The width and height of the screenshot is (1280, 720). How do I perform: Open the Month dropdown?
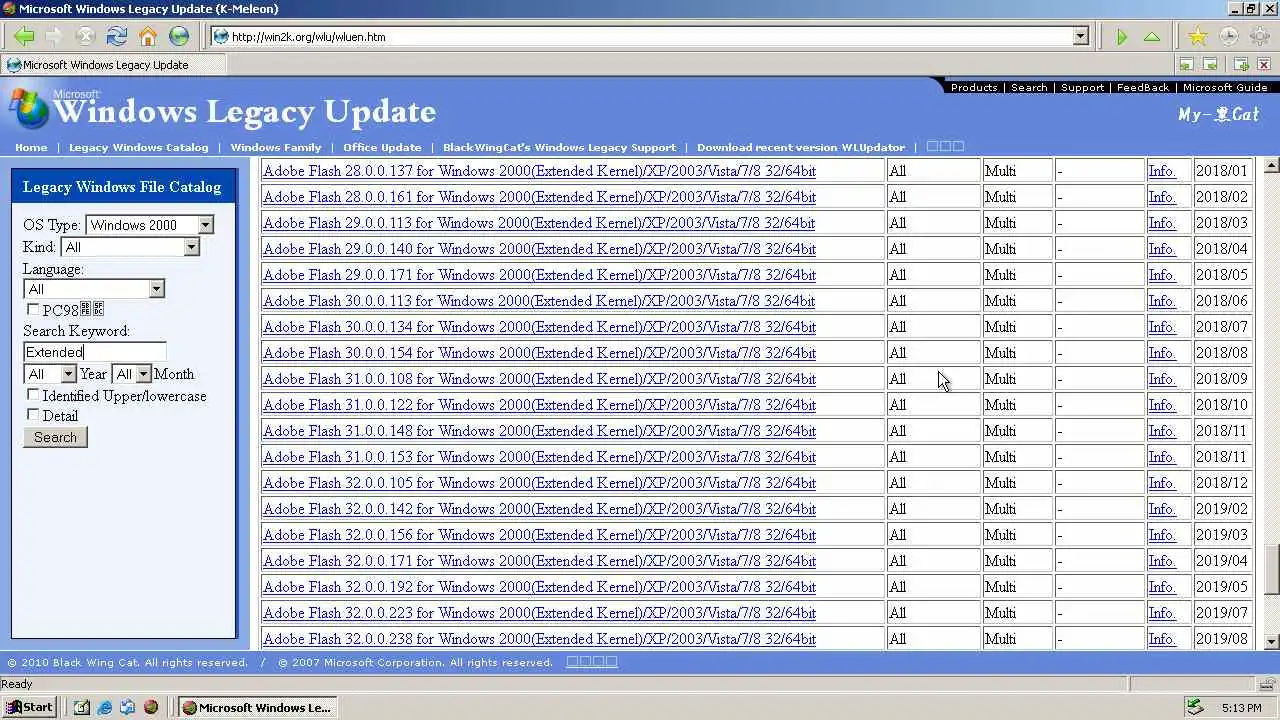click(143, 374)
